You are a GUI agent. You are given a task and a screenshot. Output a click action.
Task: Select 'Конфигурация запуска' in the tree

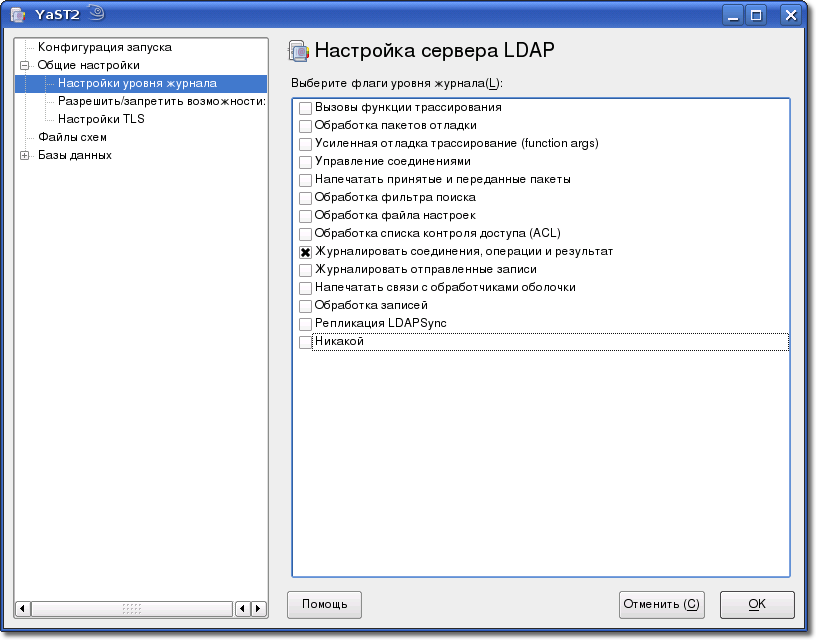pos(105,47)
